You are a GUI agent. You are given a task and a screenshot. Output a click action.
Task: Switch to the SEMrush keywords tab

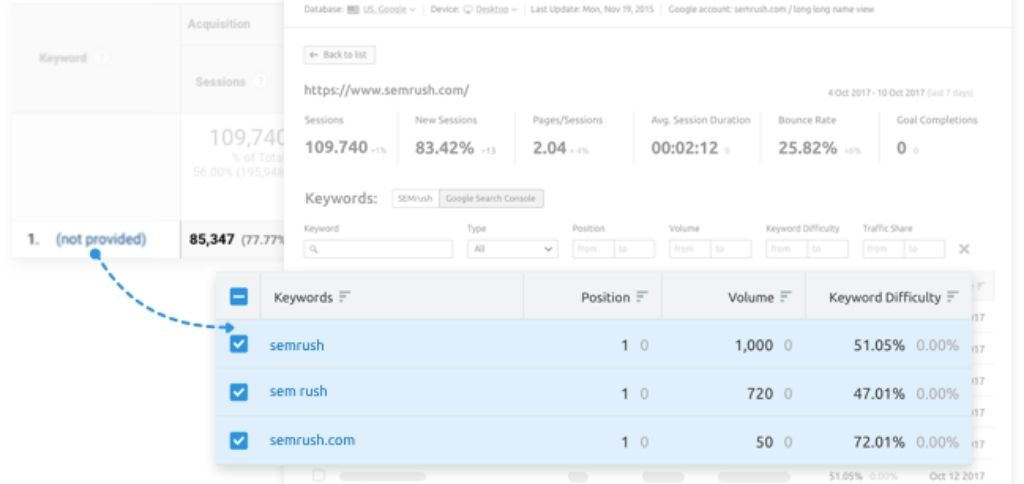tap(415, 199)
